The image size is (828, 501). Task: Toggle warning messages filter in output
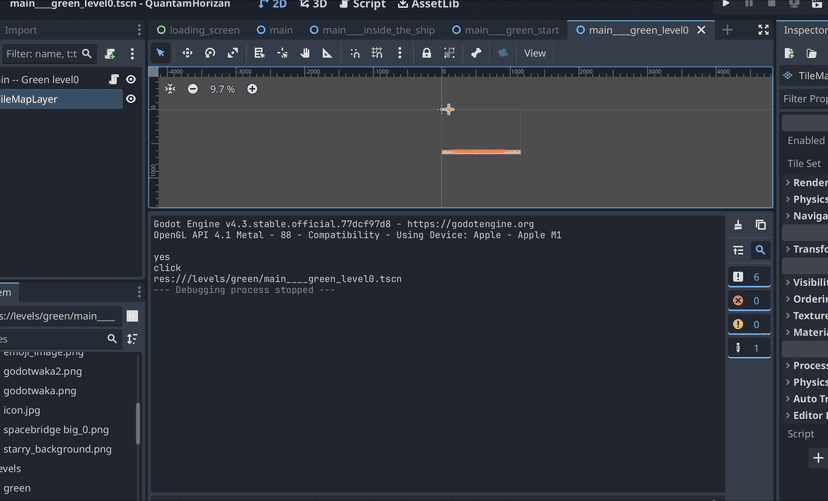(748, 324)
